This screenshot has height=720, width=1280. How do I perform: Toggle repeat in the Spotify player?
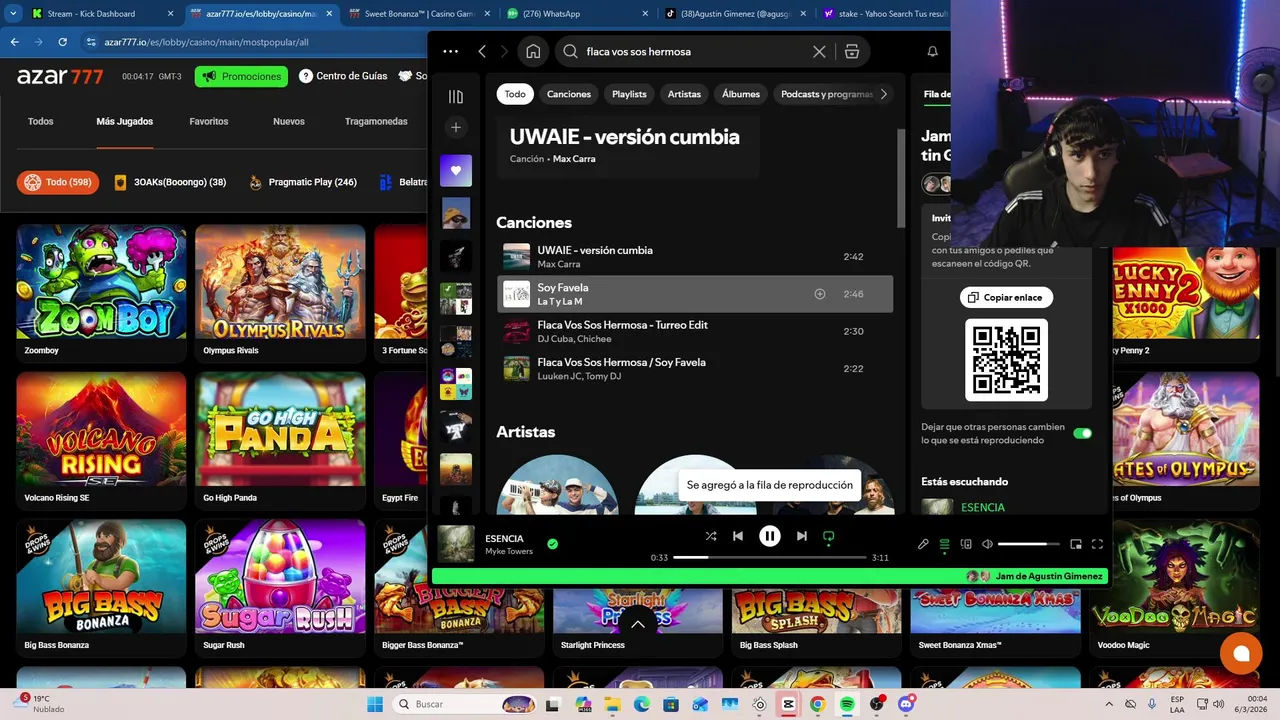pyautogui.click(x=828, y=537)
